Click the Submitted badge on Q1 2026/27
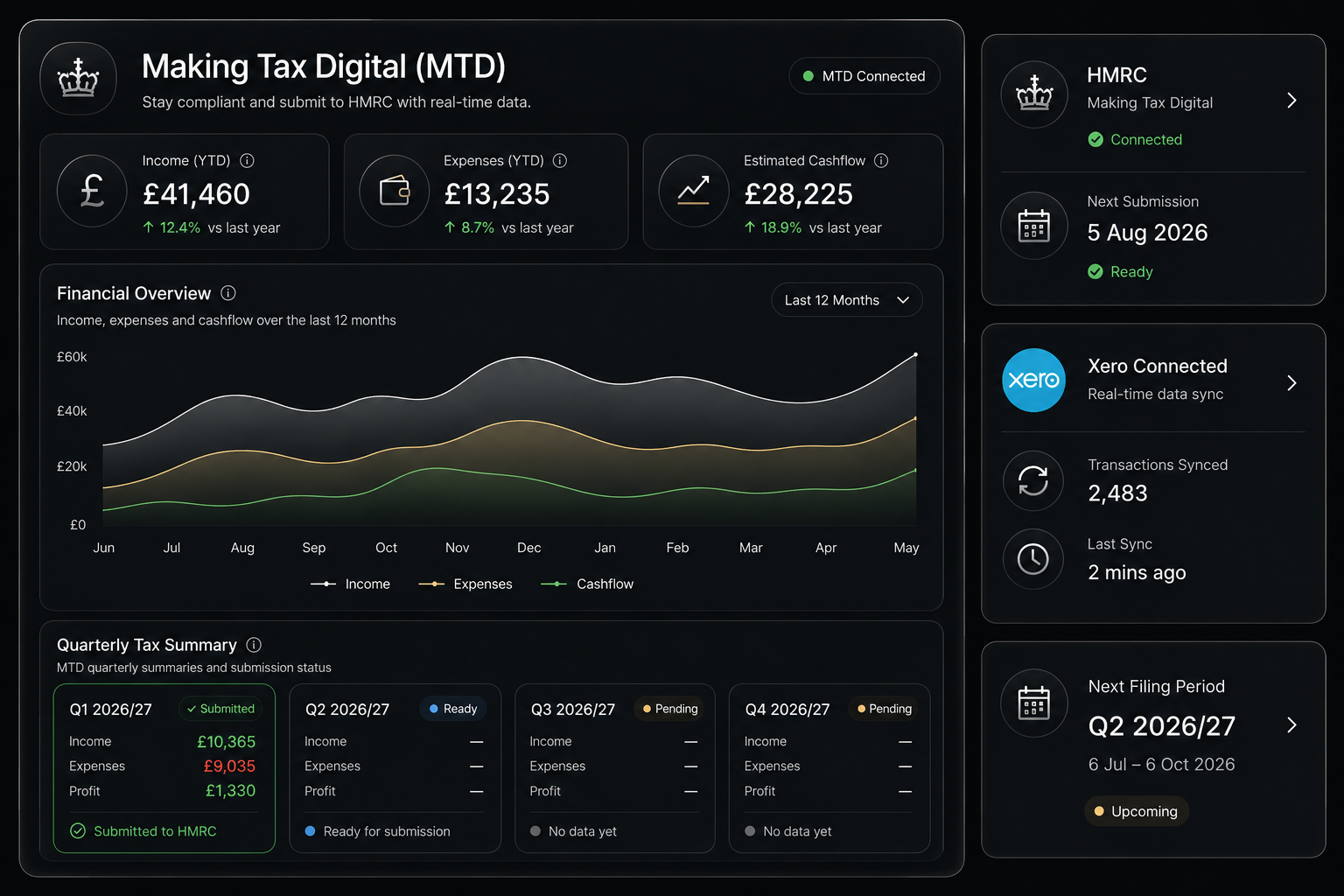Image resolution: width=1344 pixels, height=896 pixels. [220, 709]
